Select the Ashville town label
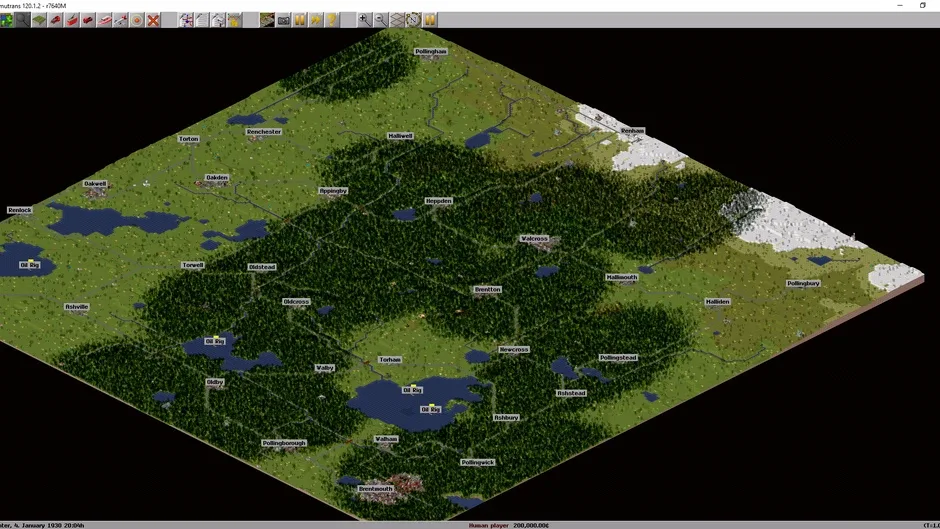The width and height of the screenshot is (940, 529). (77, 306)
